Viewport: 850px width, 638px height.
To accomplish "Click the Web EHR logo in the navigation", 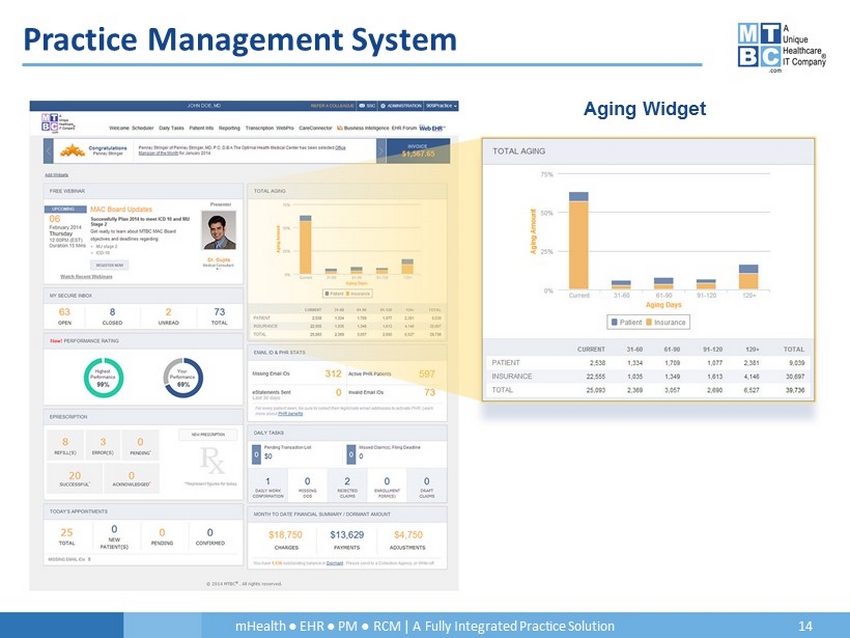I will [x=432, y=128].
